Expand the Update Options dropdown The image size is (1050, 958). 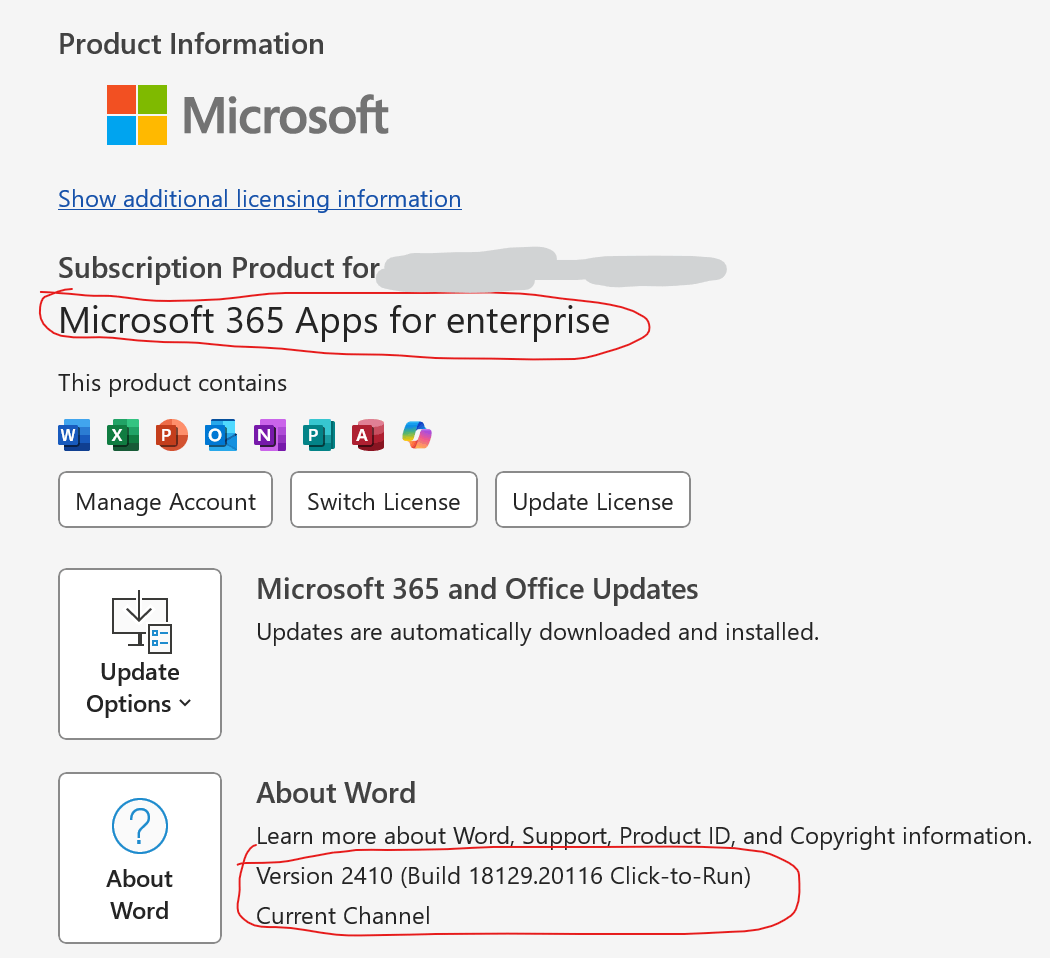pyautogui.click(x=140, y=654)
